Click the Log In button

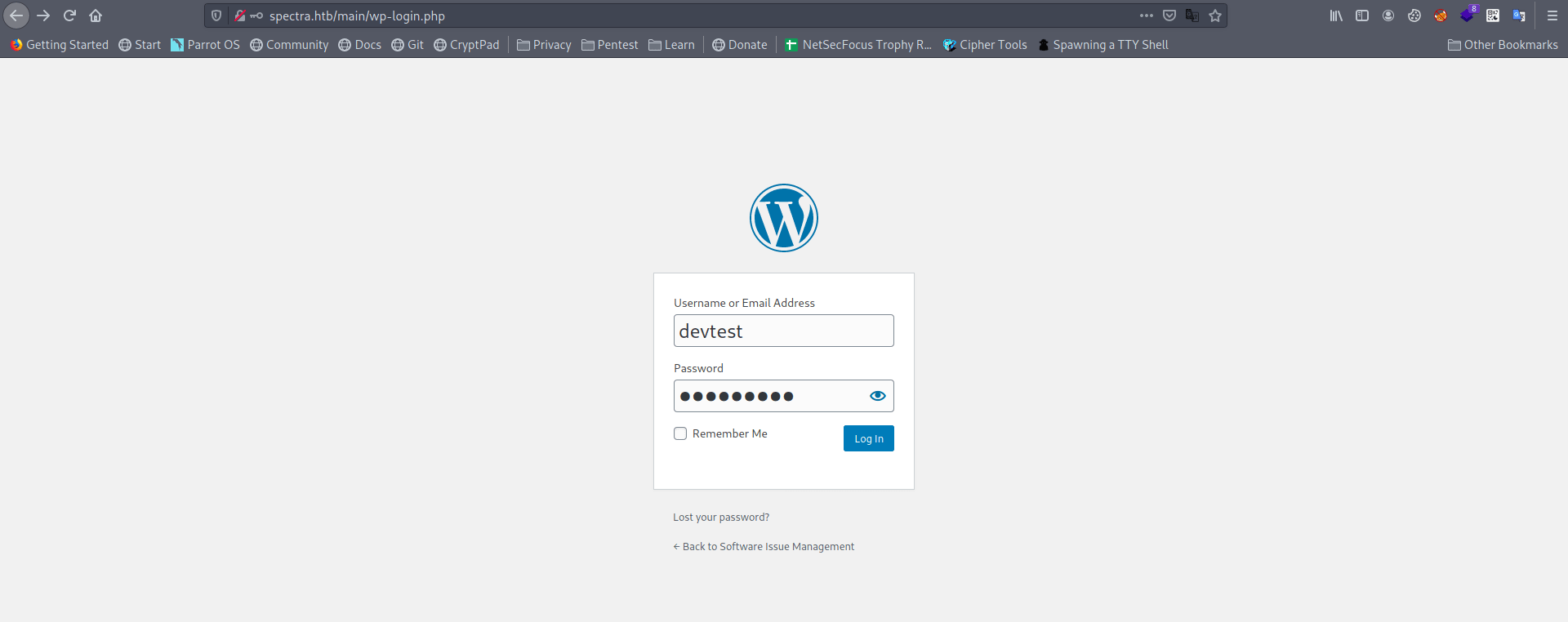click(869, 438)
